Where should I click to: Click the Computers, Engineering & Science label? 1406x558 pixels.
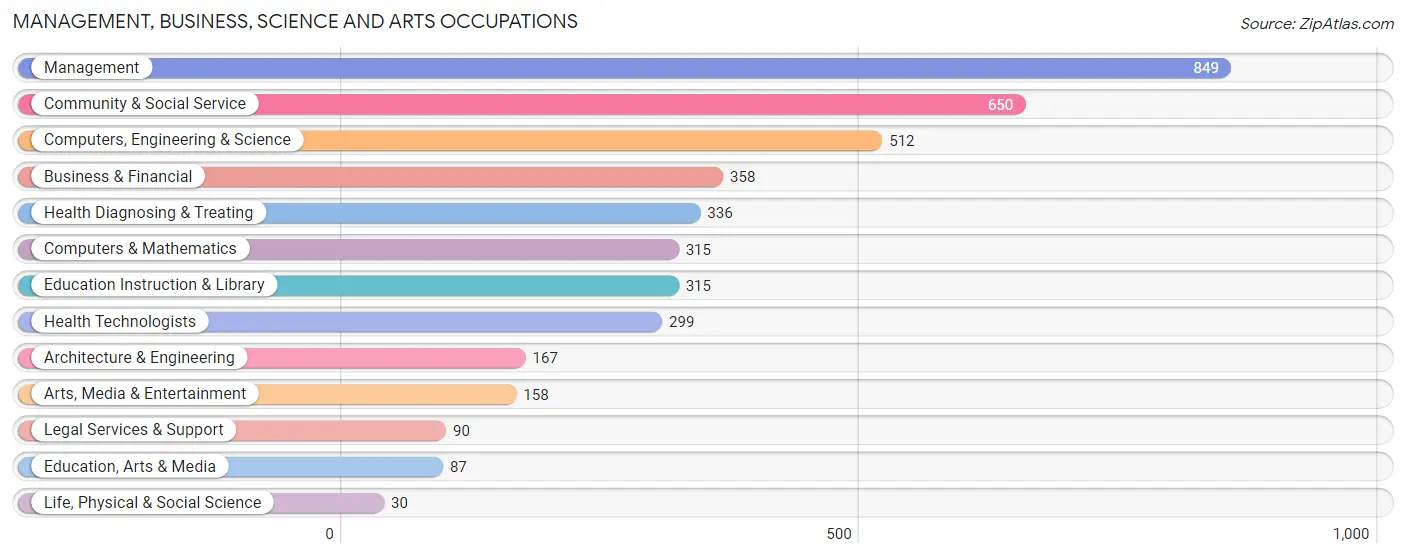pyautogui.click(x=167, y=140)
